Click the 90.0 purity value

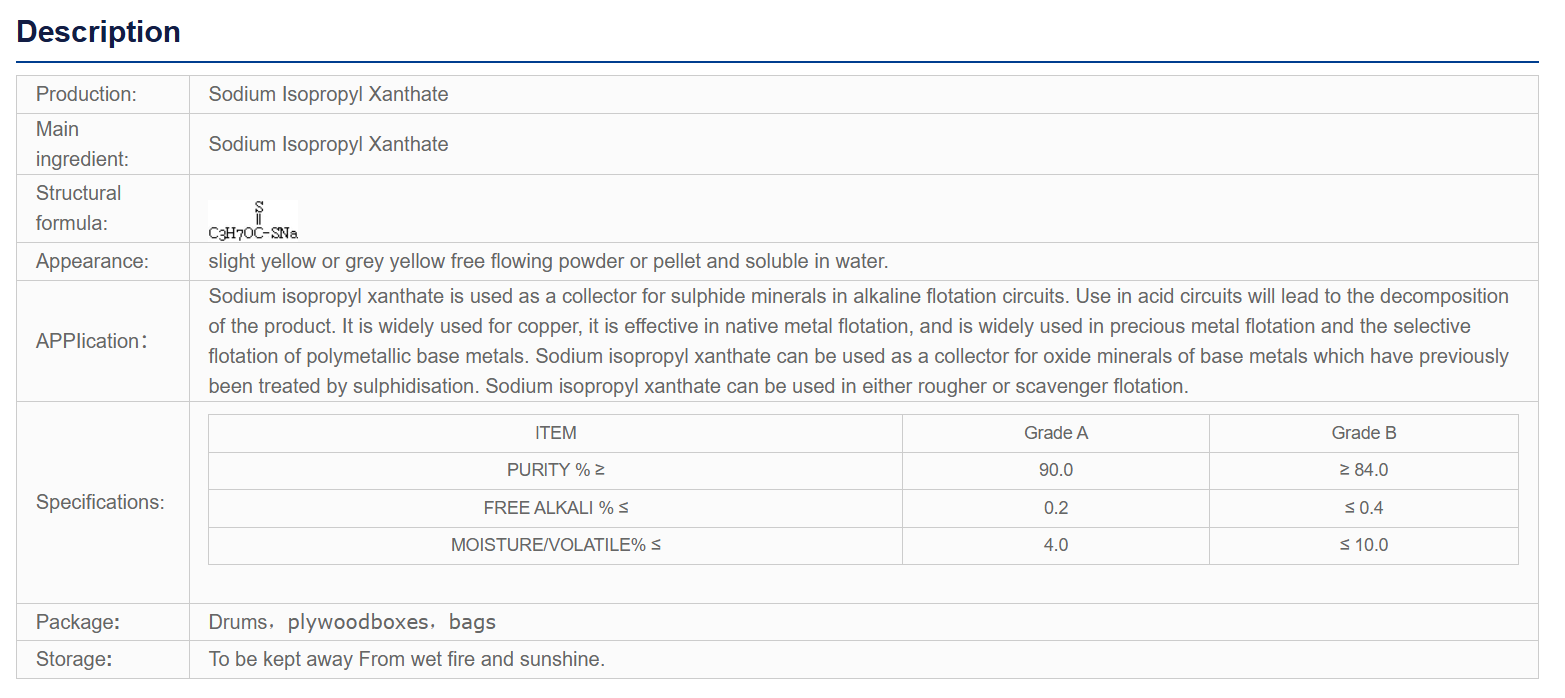pyautogui.click(x=1056, y=470)
